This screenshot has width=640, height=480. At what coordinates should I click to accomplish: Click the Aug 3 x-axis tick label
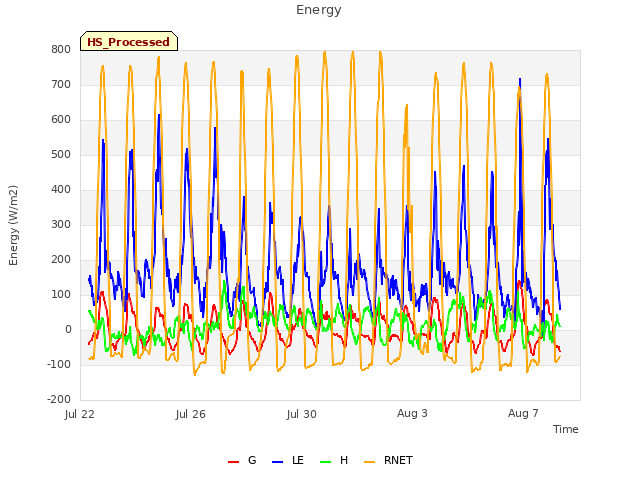pyautogui.click(x=412, y=413)
